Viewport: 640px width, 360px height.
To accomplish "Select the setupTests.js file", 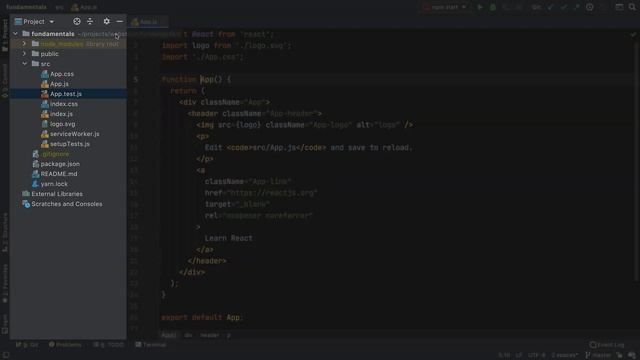I will [x=70, y=144].
